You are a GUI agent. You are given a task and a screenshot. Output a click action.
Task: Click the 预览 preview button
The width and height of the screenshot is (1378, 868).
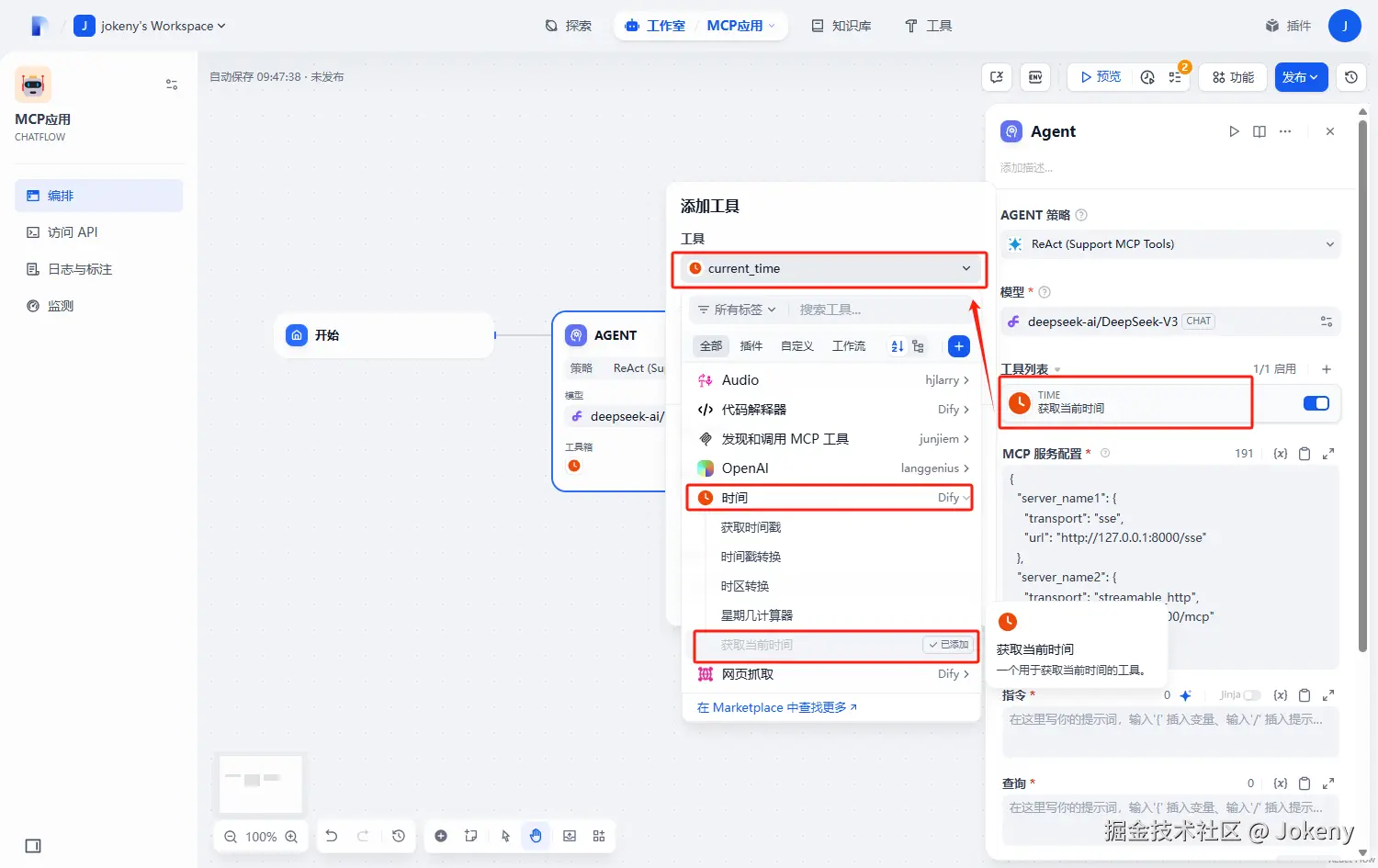point(1101,77)
